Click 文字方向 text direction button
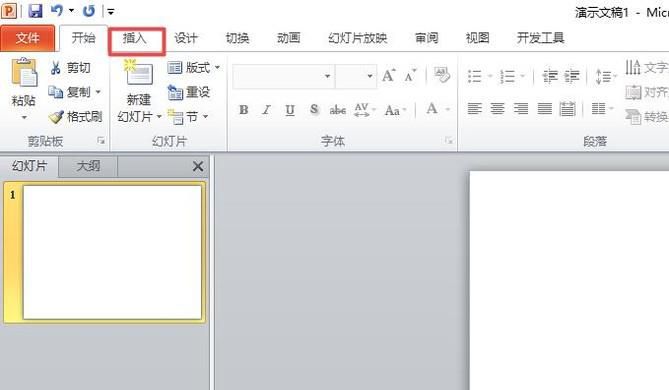This screenshot has width=669, height=390. (x=647, y=67)
